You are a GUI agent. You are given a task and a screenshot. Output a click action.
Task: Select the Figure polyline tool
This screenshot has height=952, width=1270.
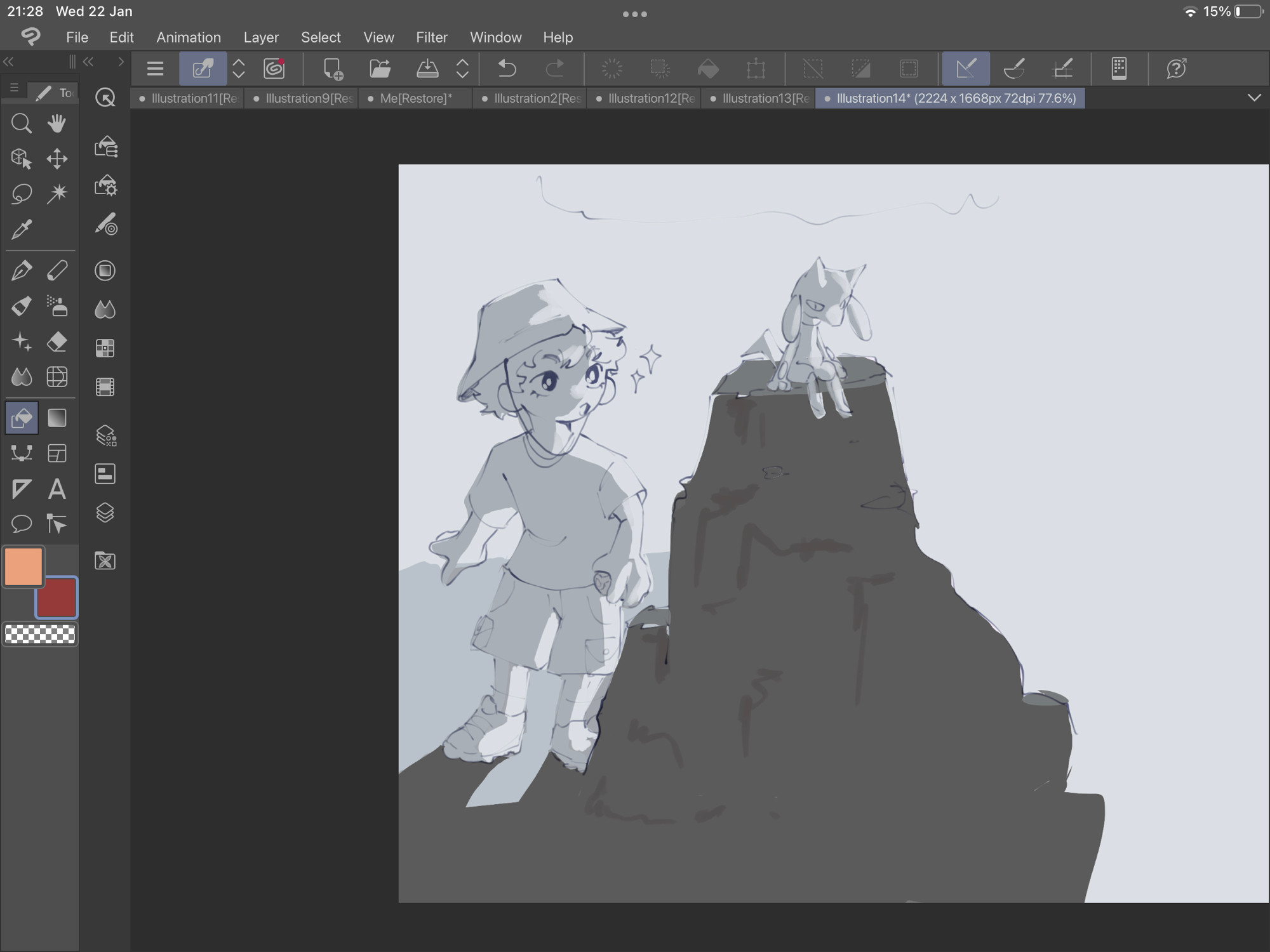(22, 453)
